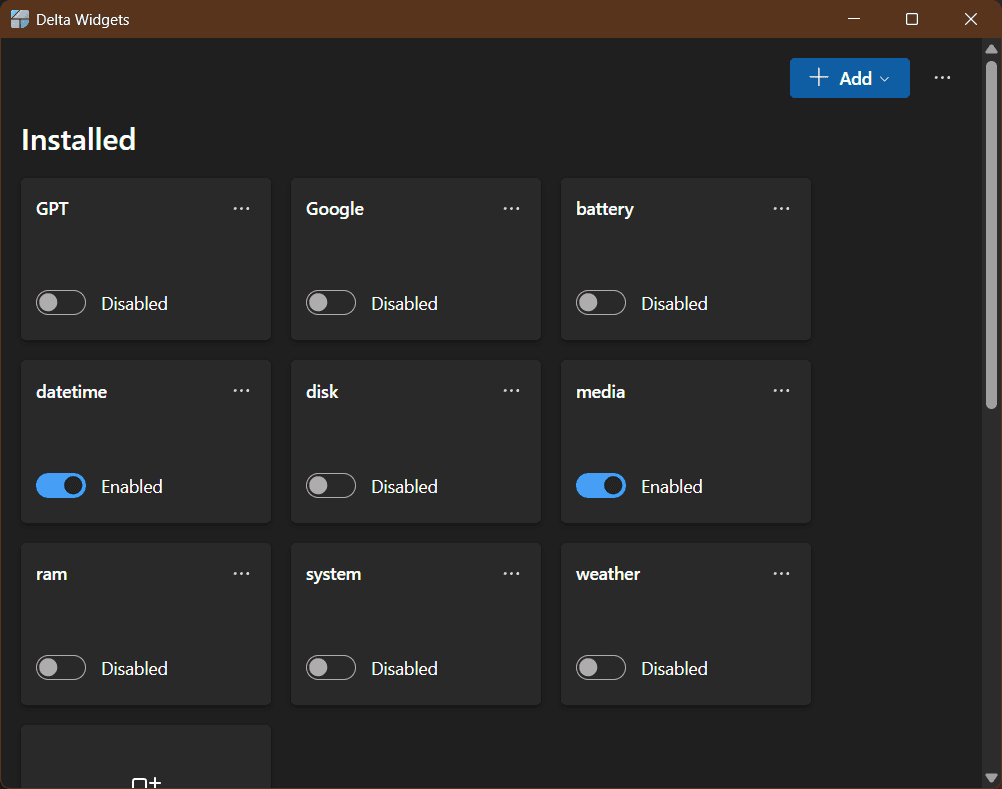Open the disk widget options menu
This screenshot has height=789, width=1002.
click(x=511, y=390)
